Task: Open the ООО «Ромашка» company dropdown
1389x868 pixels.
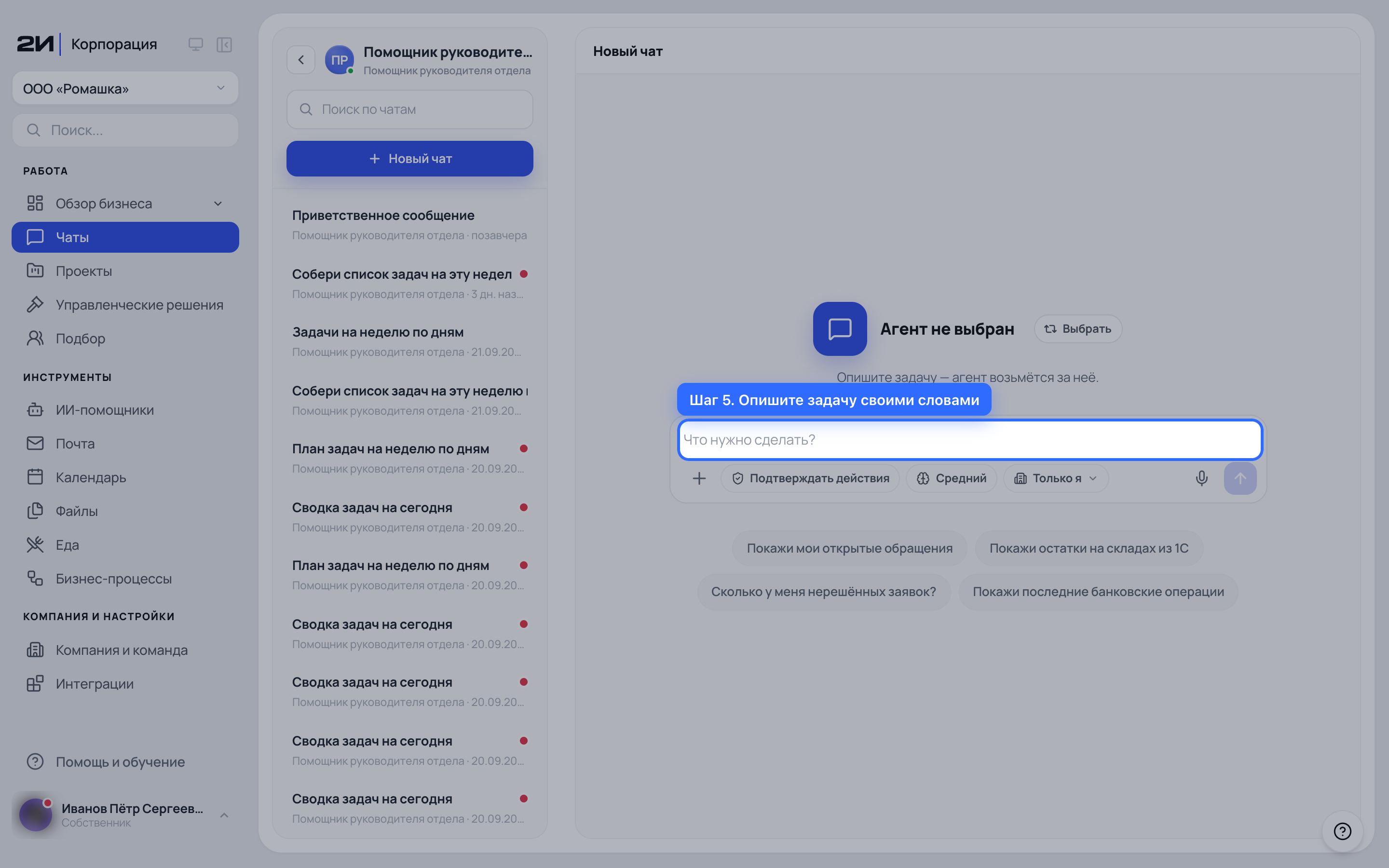Action: click(125, 88)
